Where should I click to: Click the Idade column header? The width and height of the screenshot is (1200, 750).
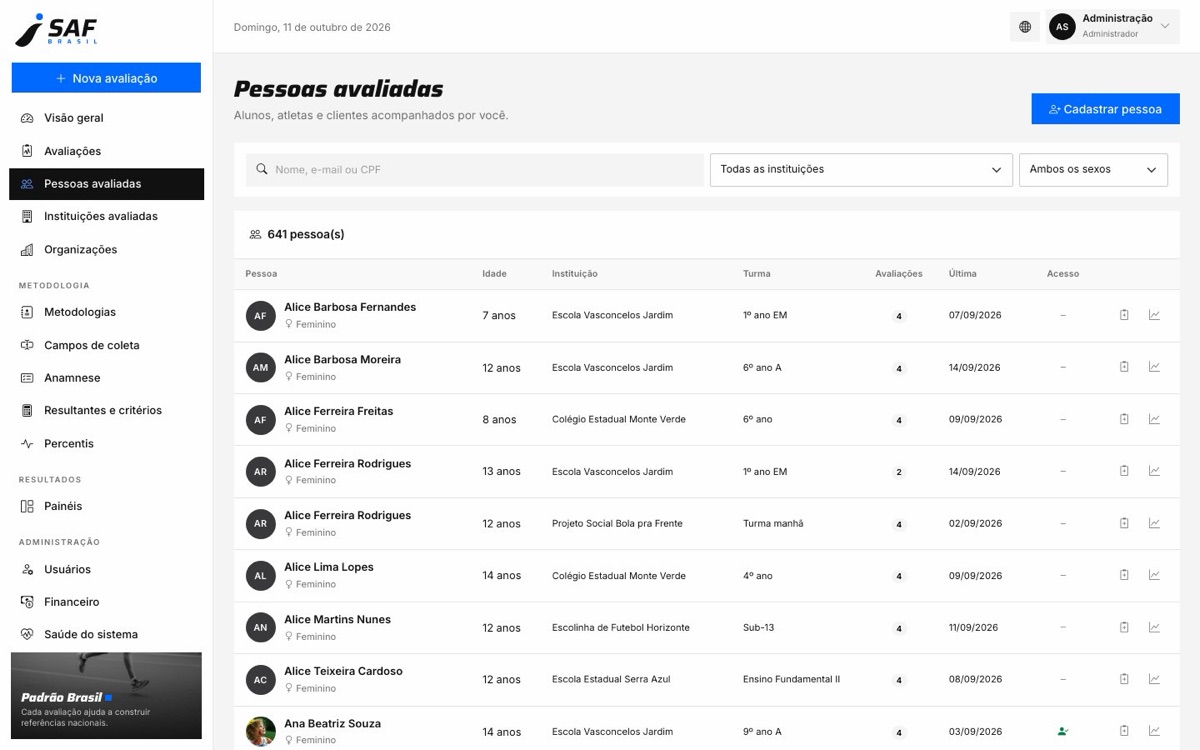[x=494, y=274]
